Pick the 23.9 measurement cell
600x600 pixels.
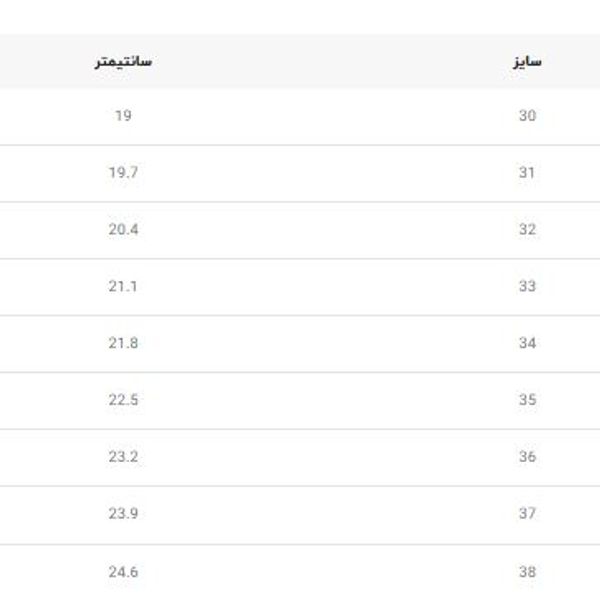(x=123, y=515)
